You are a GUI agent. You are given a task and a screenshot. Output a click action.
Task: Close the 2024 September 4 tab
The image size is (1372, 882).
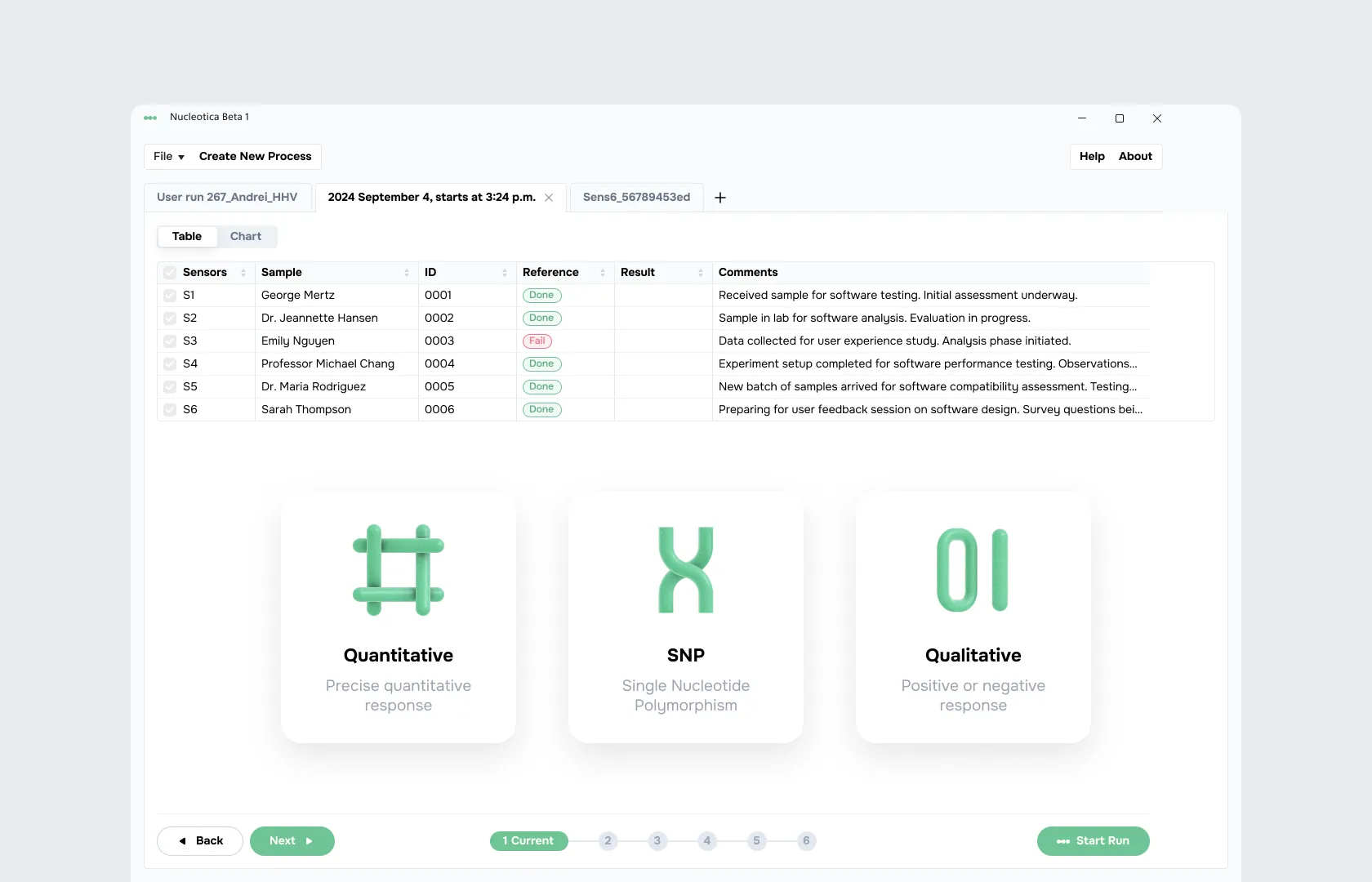coord(549,198)
